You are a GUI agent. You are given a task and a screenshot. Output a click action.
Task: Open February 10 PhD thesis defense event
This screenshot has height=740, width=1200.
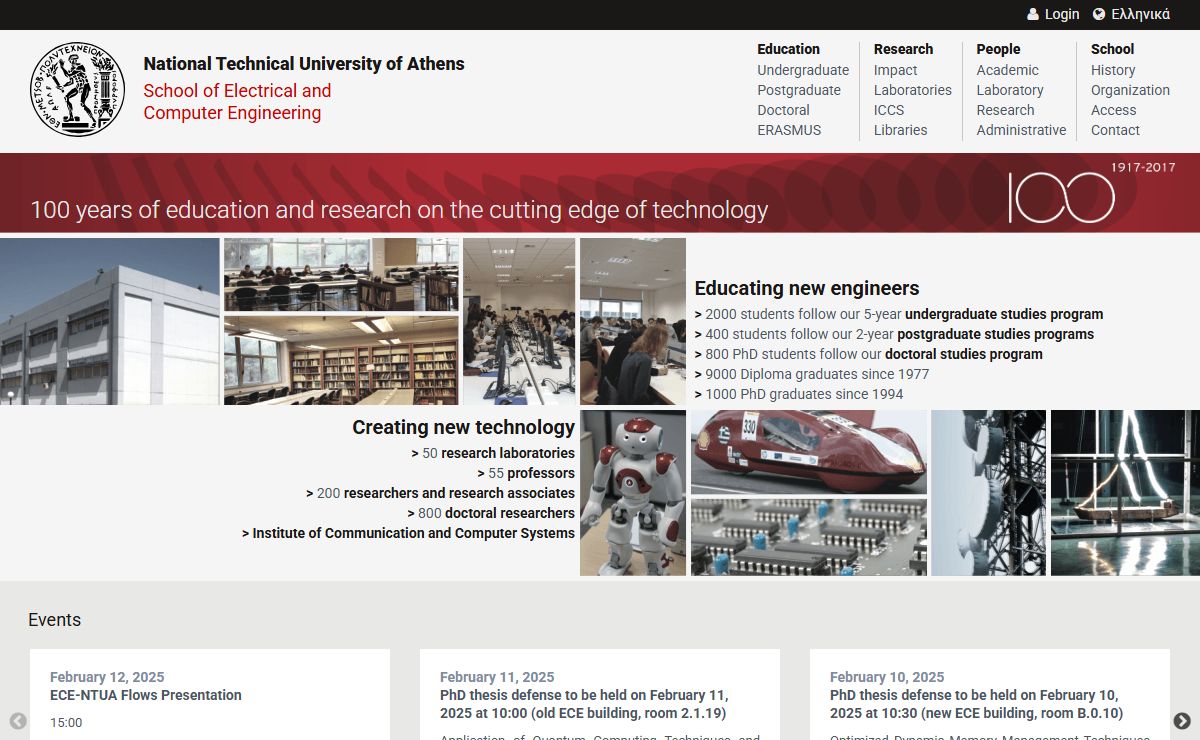click(976, 704)
